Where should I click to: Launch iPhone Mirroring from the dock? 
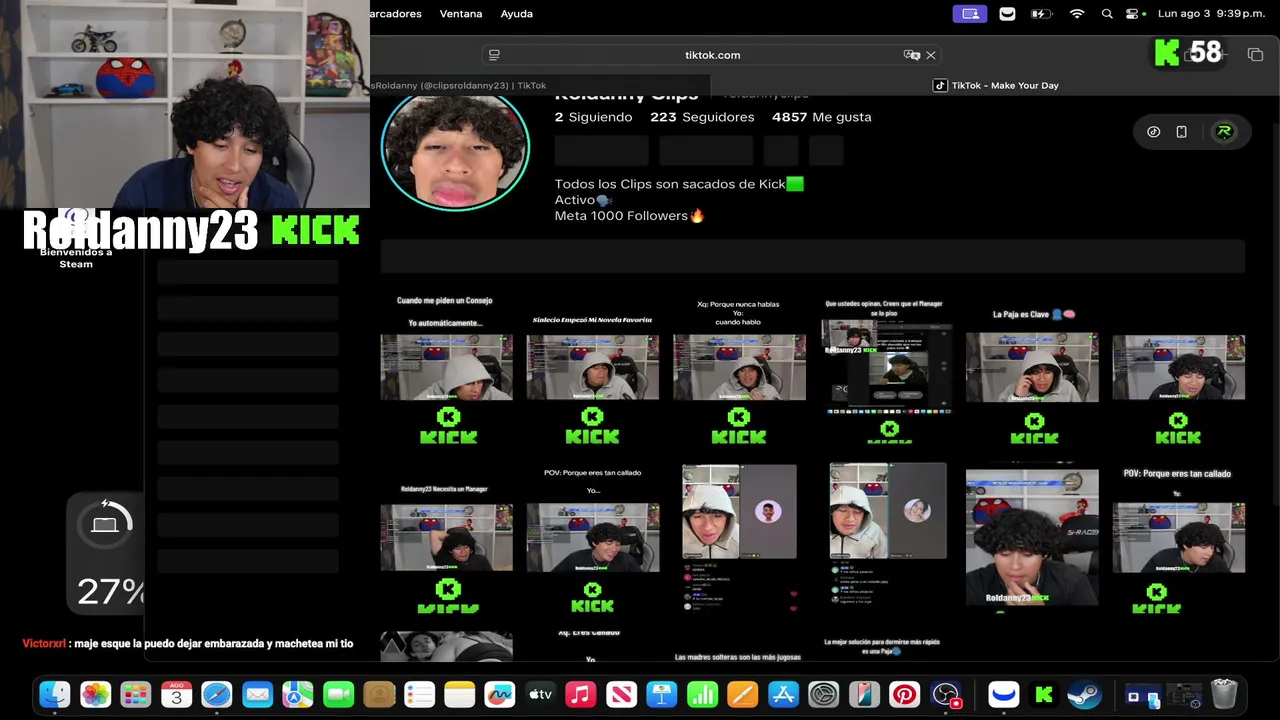click(x=864, y=694)
